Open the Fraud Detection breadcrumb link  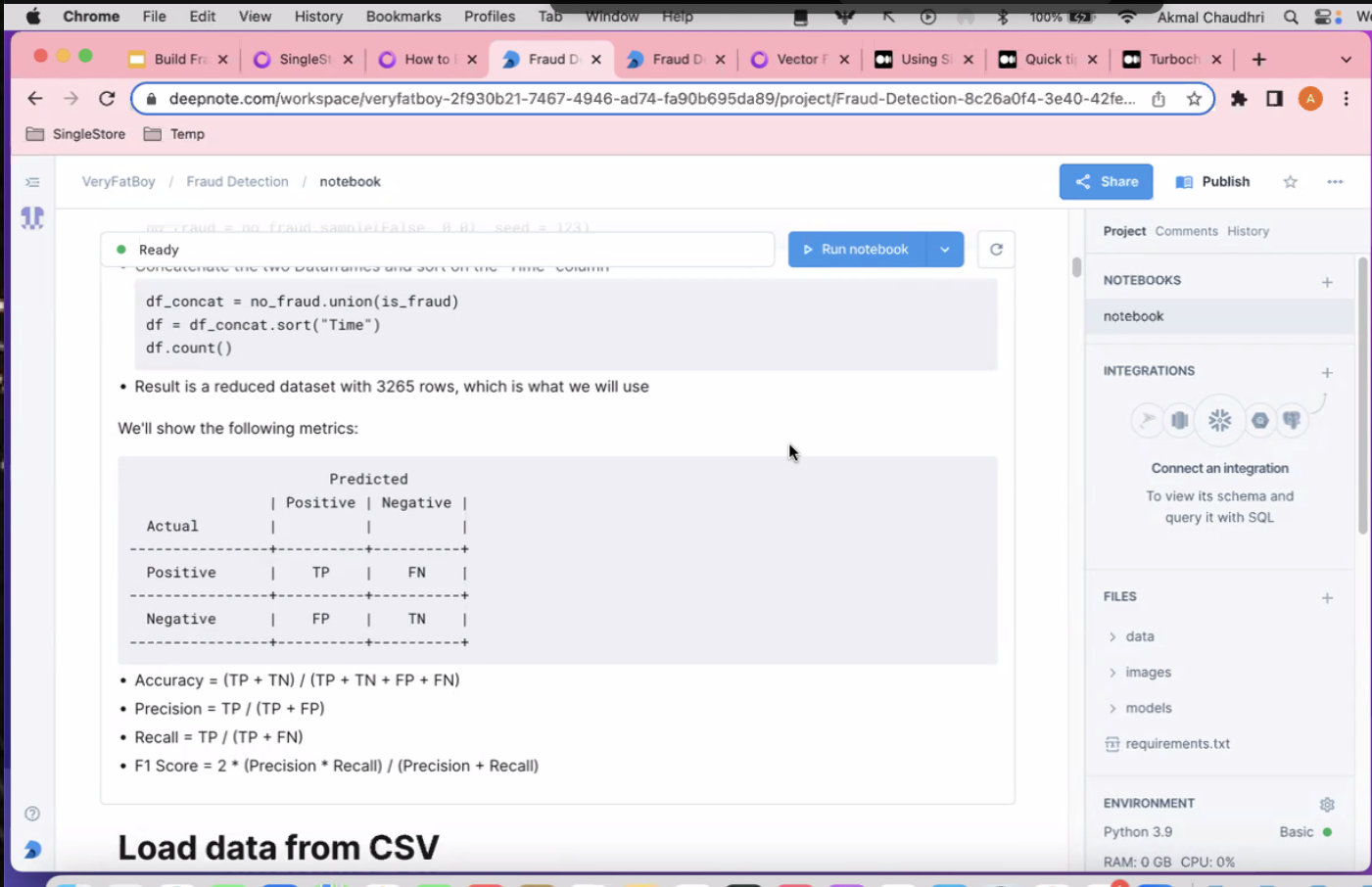click(237, 182)
